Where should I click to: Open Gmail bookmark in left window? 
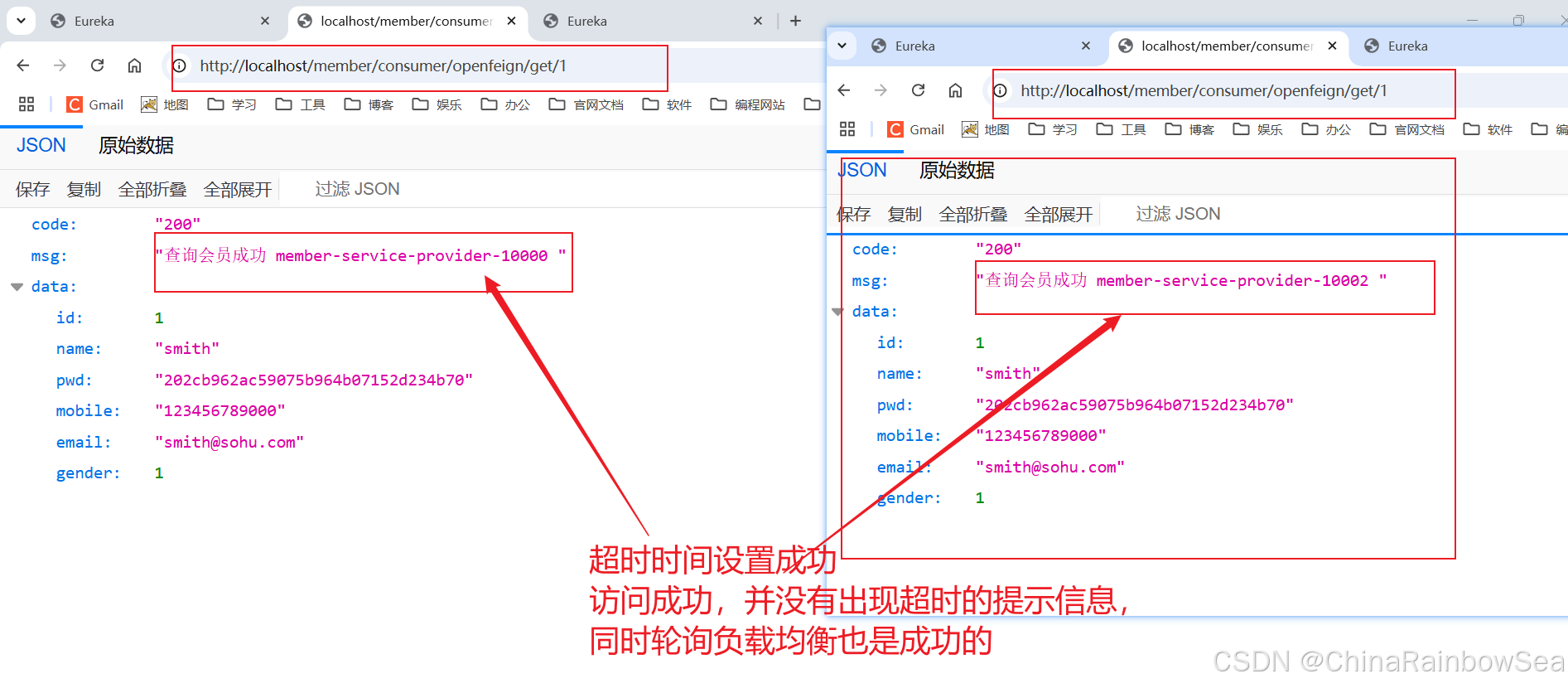(95, 104)
